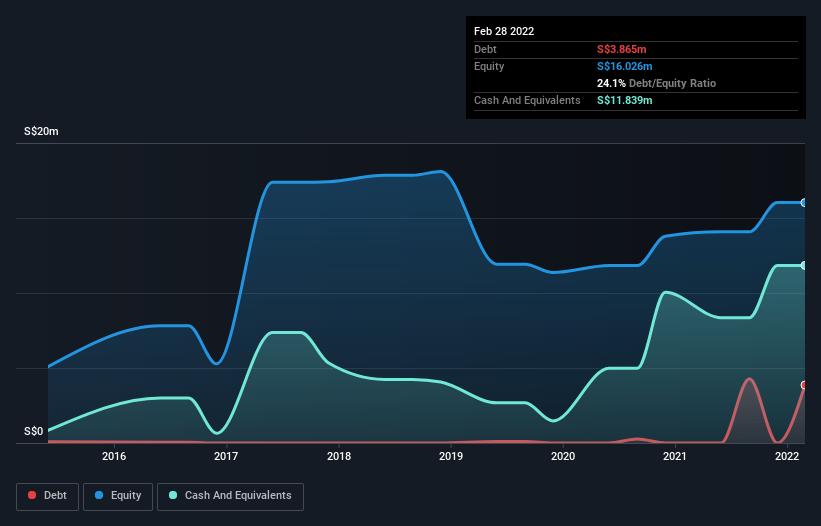The width and height of the screenshot is (821, 526).
Task: Click the tooltip Equity row label
Action: (489, 66)
